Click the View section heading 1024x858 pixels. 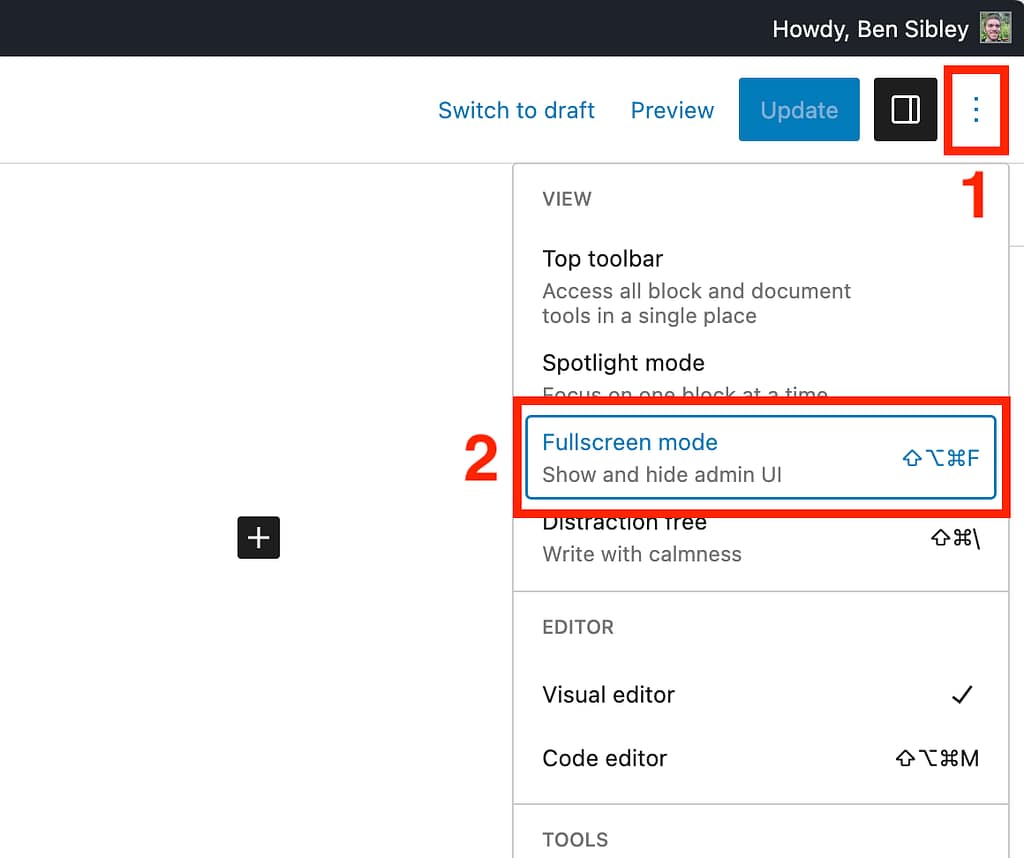(x=566, y=199)
